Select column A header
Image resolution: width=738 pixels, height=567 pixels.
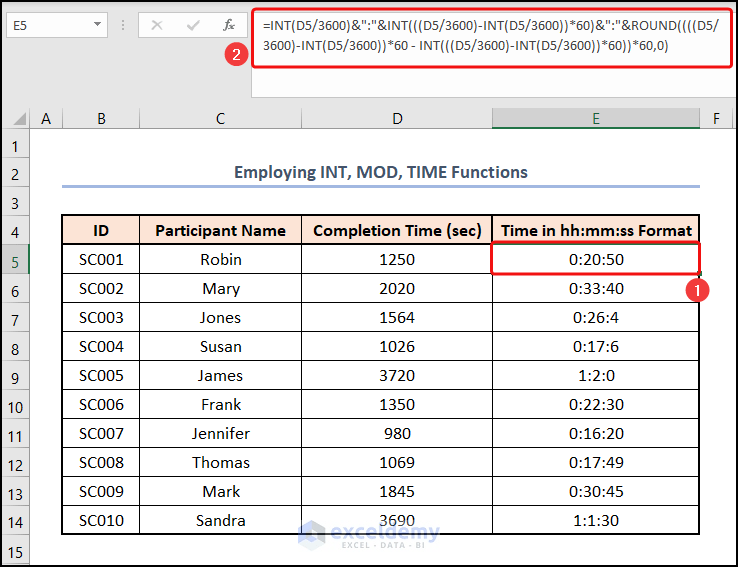pos(46,119)
